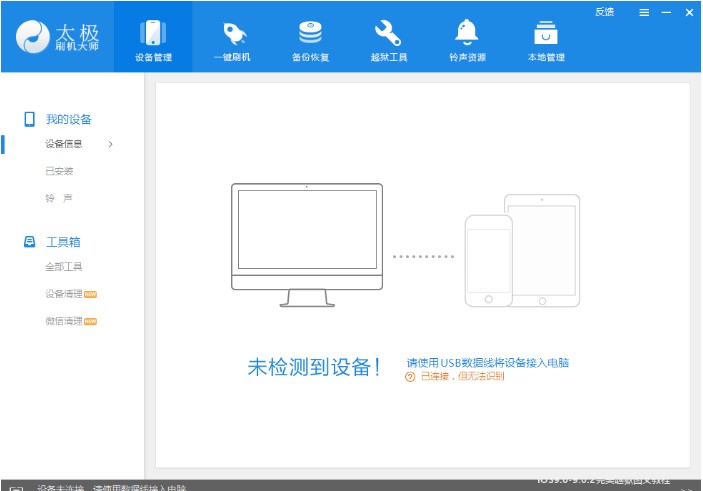
Task: Select 铃声 in the sidebar
Action: 59,198
